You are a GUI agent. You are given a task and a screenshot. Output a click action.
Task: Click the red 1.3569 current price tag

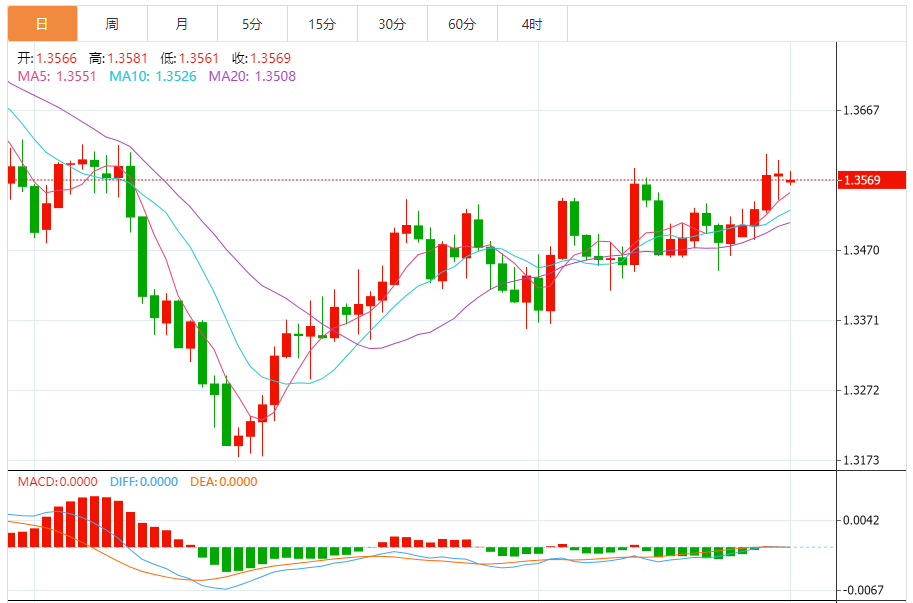coord(872,180)
